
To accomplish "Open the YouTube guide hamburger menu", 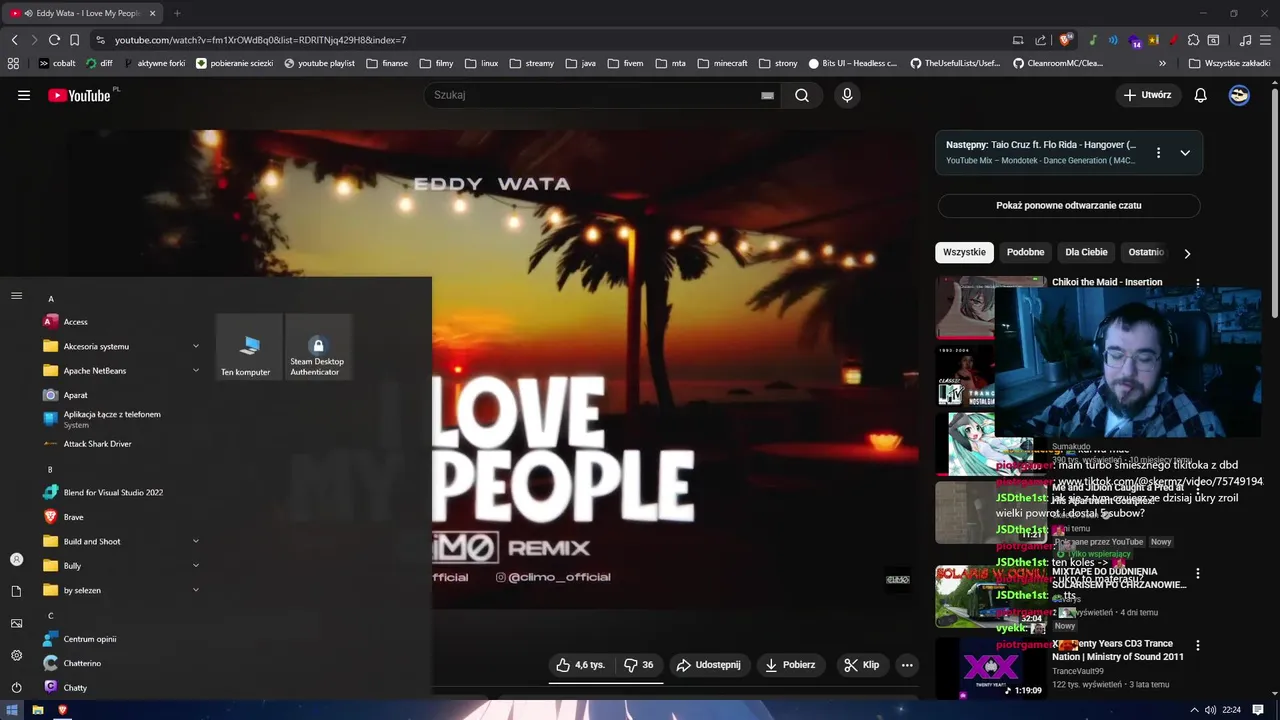I will click(x=24, y=95).
